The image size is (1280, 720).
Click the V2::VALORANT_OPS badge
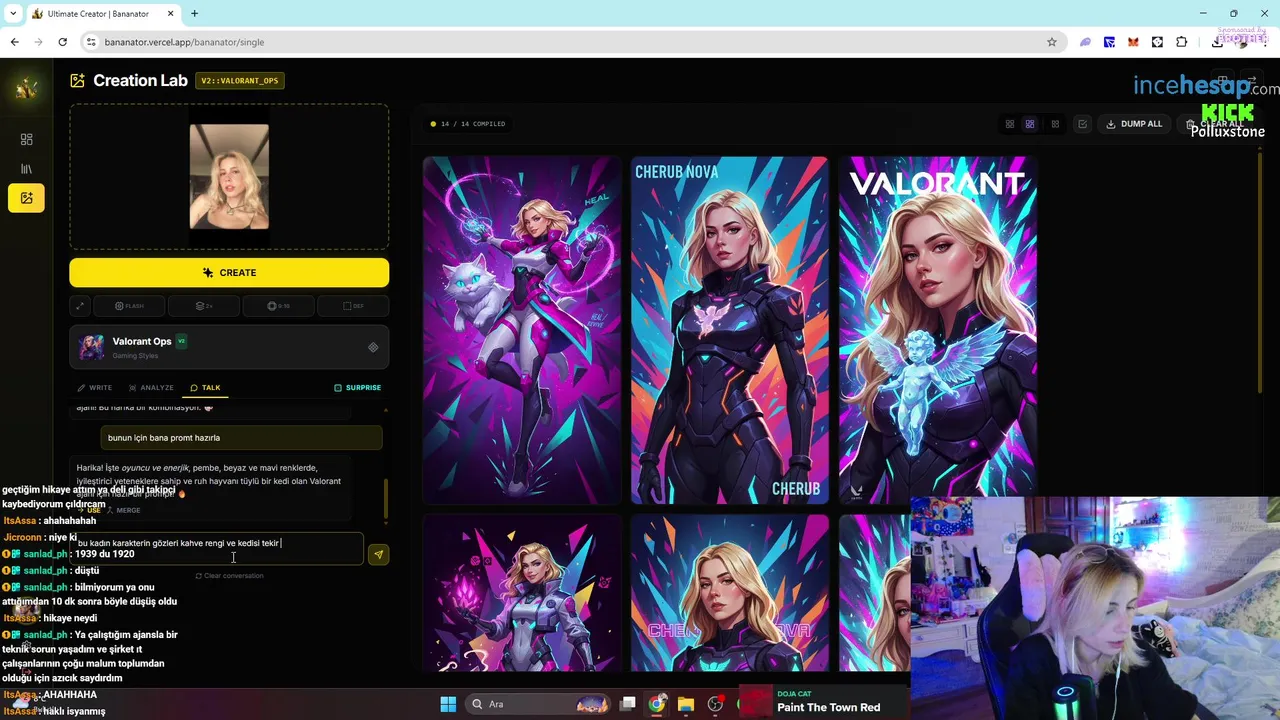tap(240, 81)
